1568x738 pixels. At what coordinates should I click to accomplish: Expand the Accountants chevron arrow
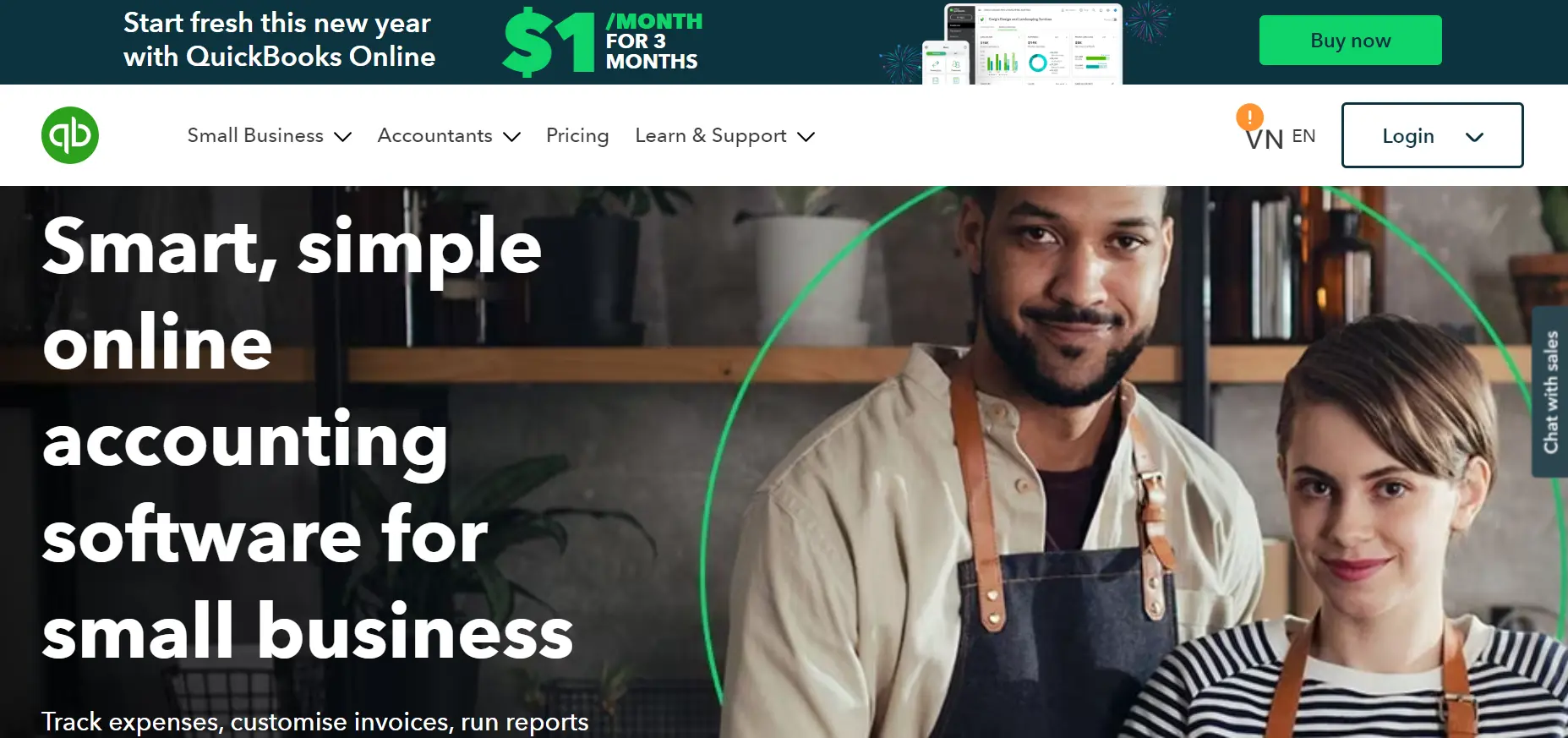pyautogui.click(x=511, y=137)
